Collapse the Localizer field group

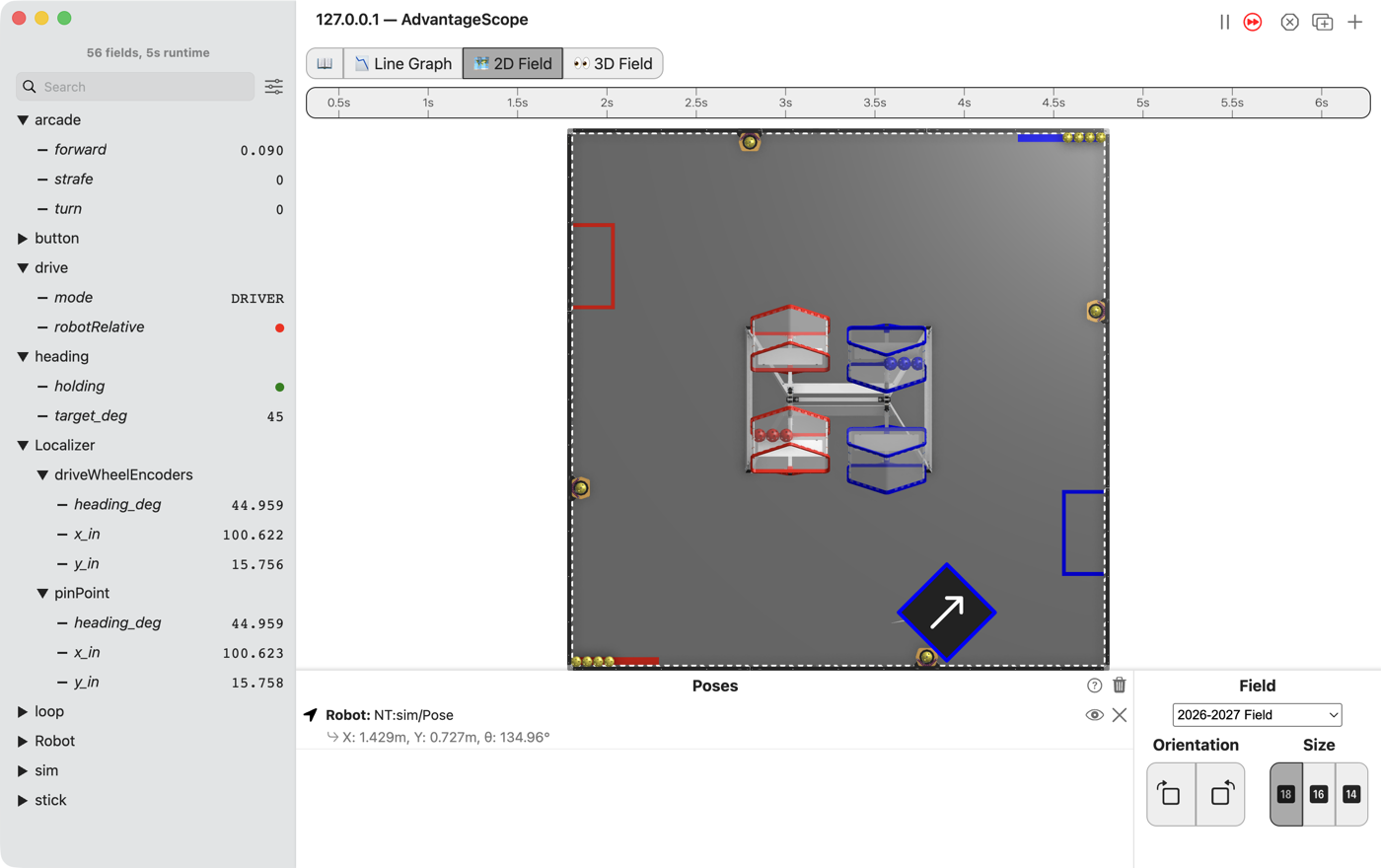[x=23, y=446]
